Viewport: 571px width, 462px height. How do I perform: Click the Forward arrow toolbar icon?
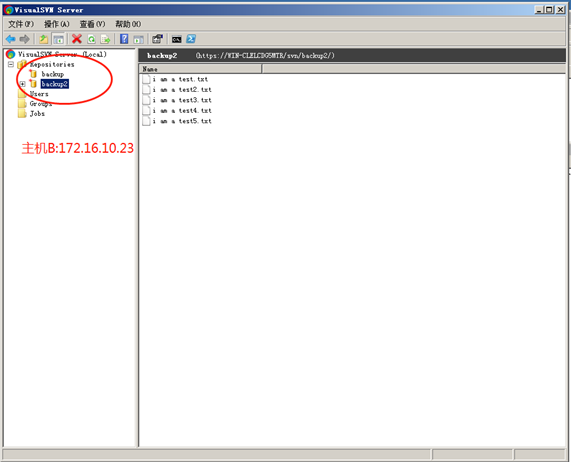[x=24, y=39]
